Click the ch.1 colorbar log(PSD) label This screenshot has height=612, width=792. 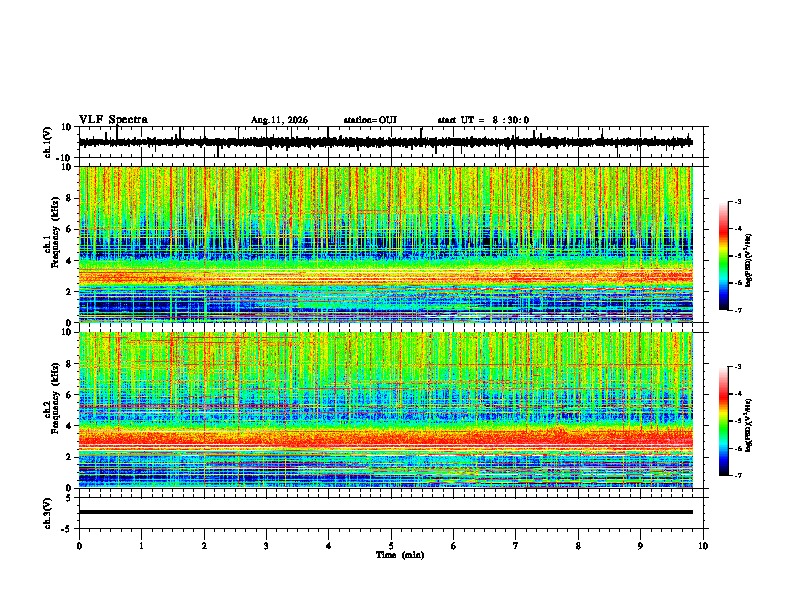[749, 261]
